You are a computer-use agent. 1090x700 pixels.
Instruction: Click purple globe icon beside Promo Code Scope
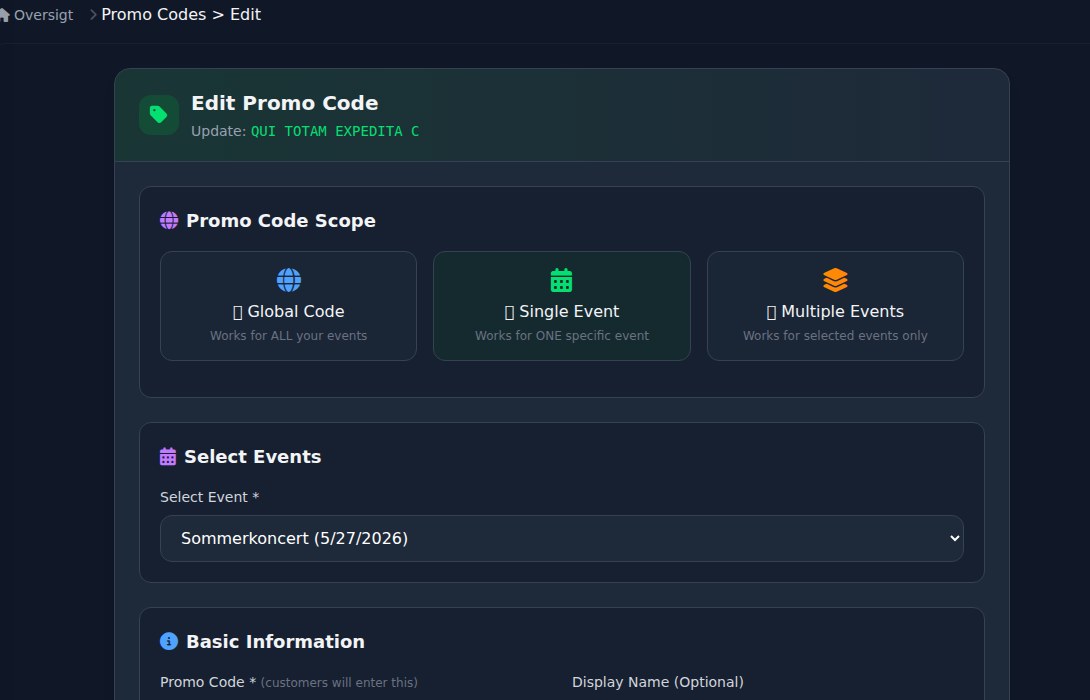click(x=169, y=220)
